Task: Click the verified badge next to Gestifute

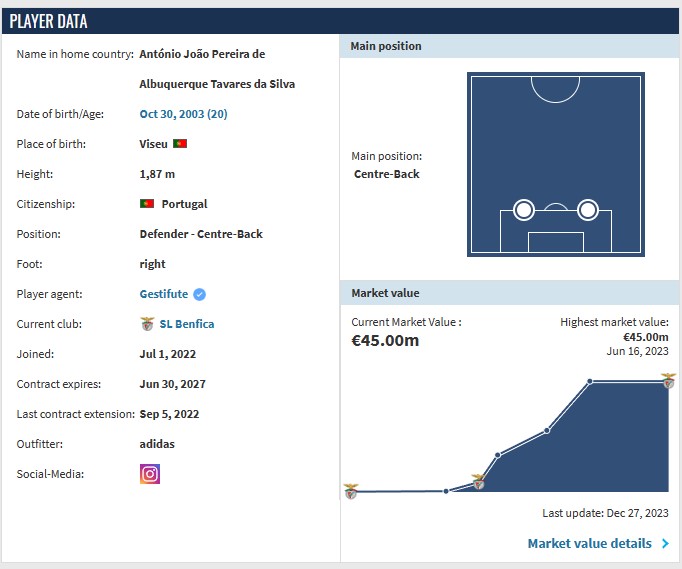Action: [199, 294]
